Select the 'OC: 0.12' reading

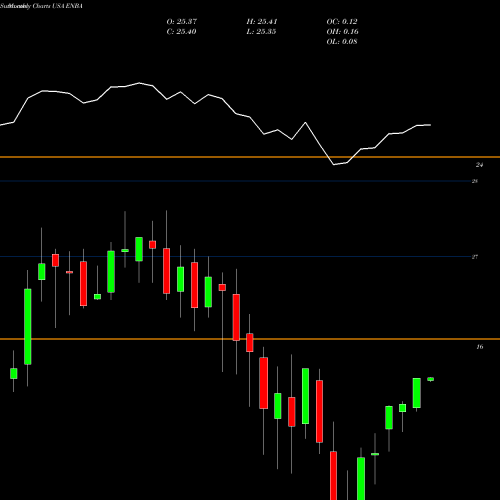342,22
